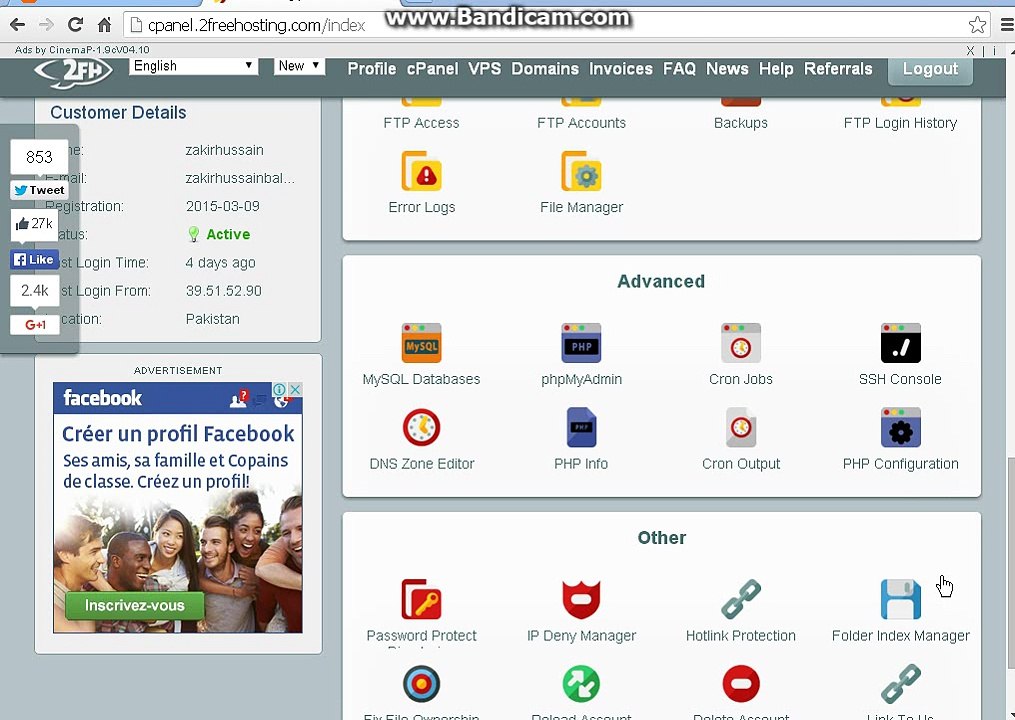The image size is (1015, 720).
Task: Click the Fix File Ownership target icon
Action: click(421, 684)
